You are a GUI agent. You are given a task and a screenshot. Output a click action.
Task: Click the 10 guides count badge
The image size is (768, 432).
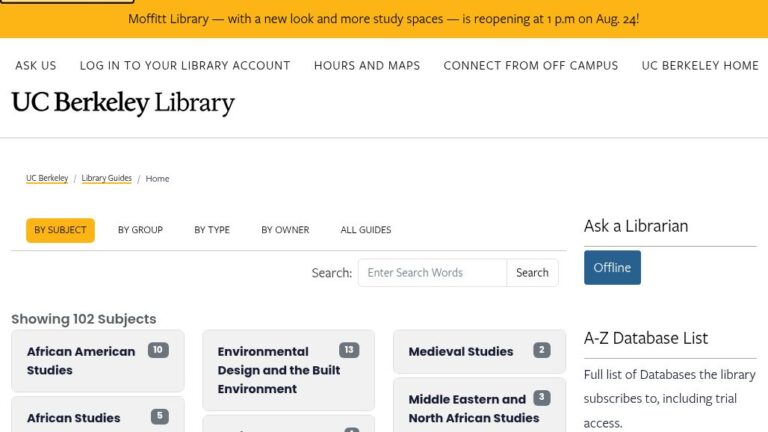coord(158,350)
